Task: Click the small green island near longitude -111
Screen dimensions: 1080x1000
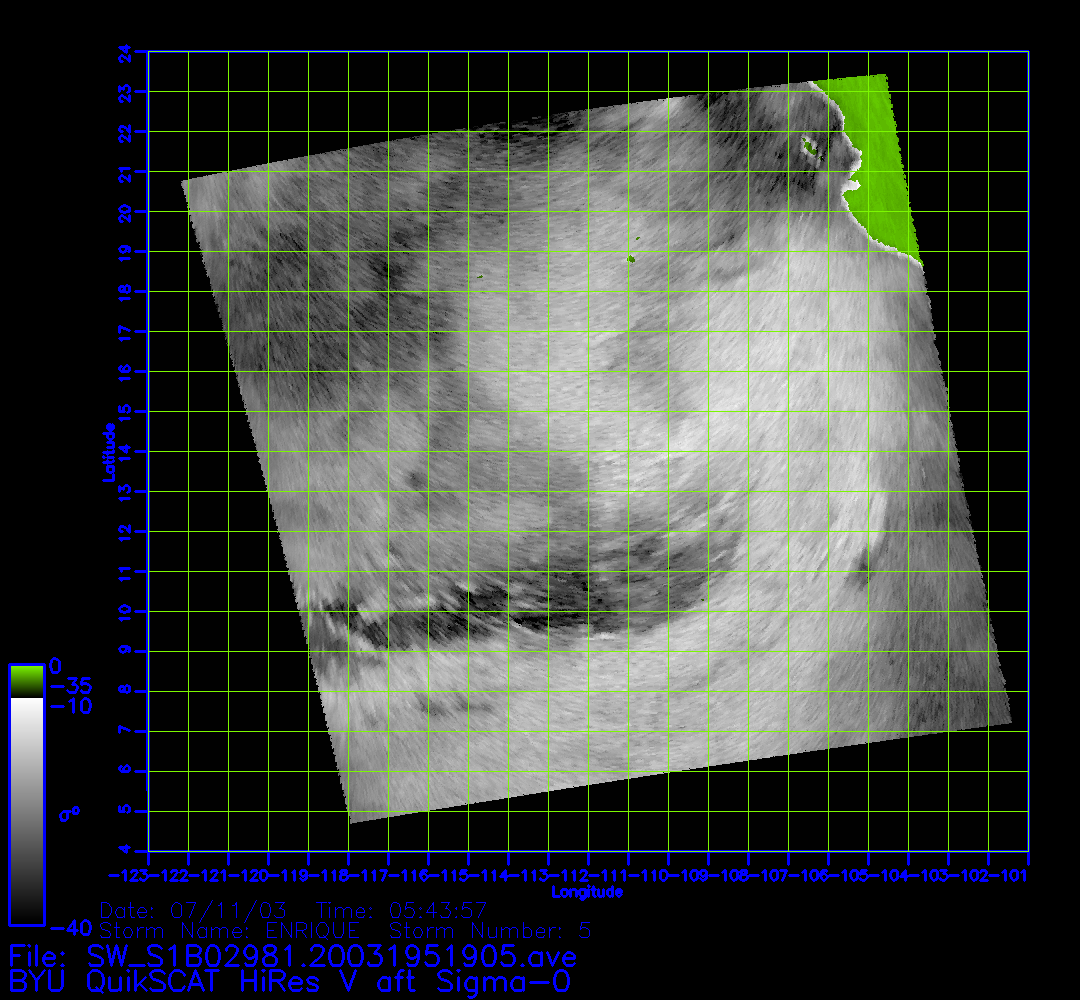Action: 631,259
